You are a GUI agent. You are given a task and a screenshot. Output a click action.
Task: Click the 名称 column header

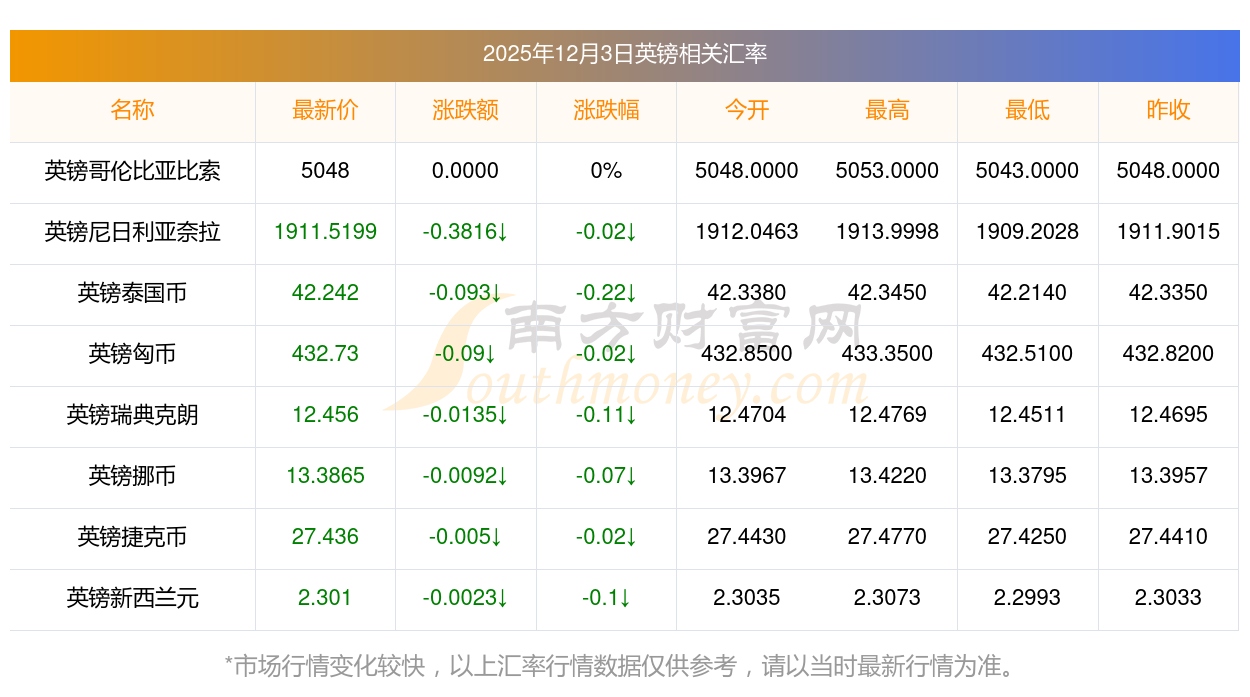point(133,110)
